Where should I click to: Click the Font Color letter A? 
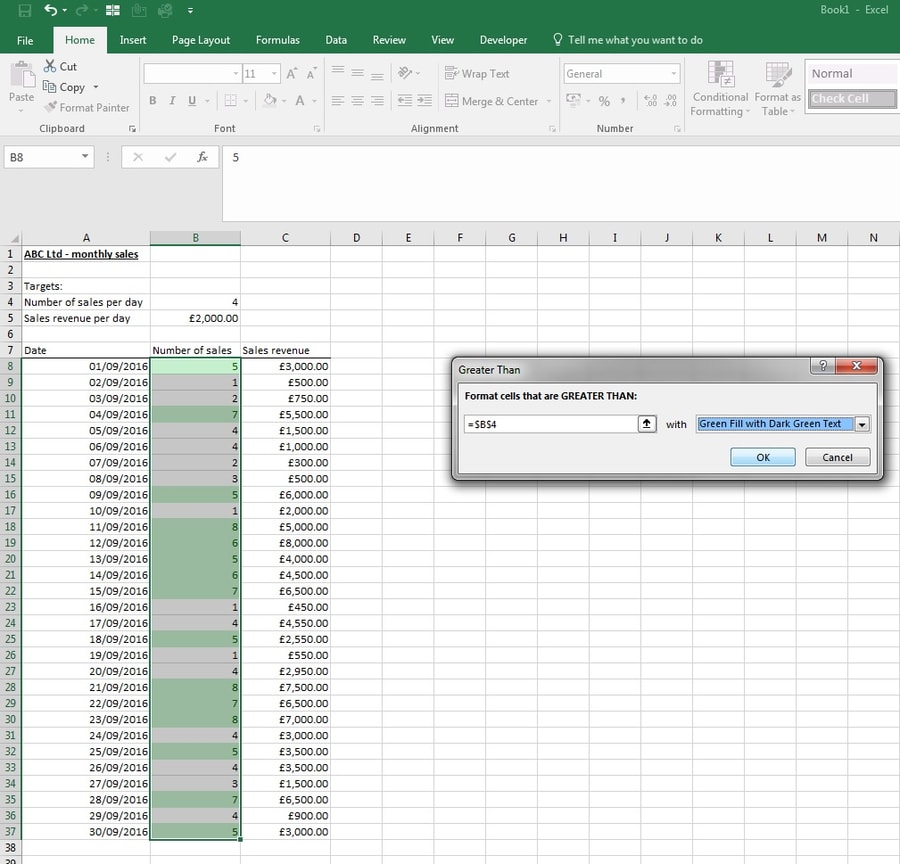(300, 100)
